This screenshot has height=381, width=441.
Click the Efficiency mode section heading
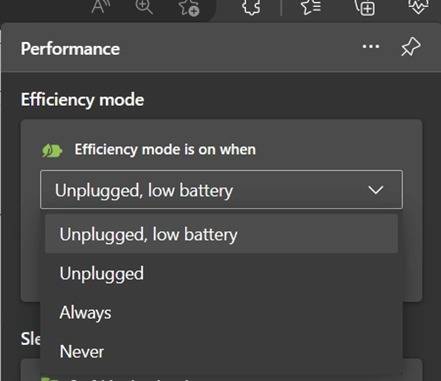pos(82,100)
